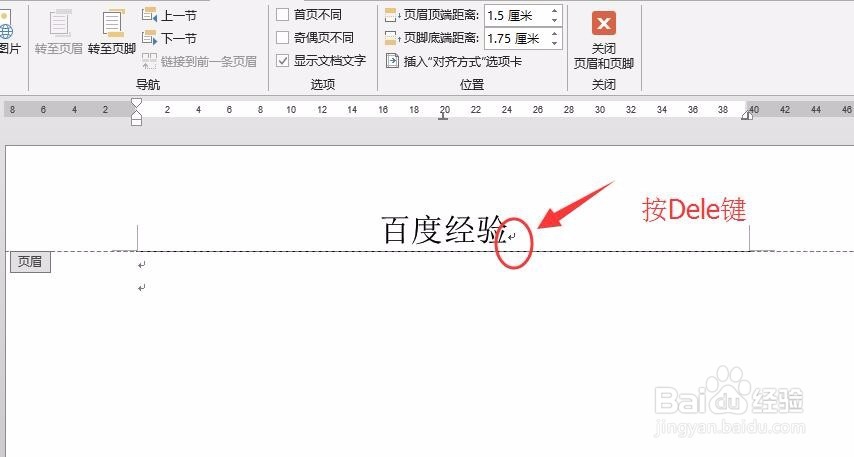Decrease footer bottom distance with down arrow
854x457 pixels.
click(554, 44)
